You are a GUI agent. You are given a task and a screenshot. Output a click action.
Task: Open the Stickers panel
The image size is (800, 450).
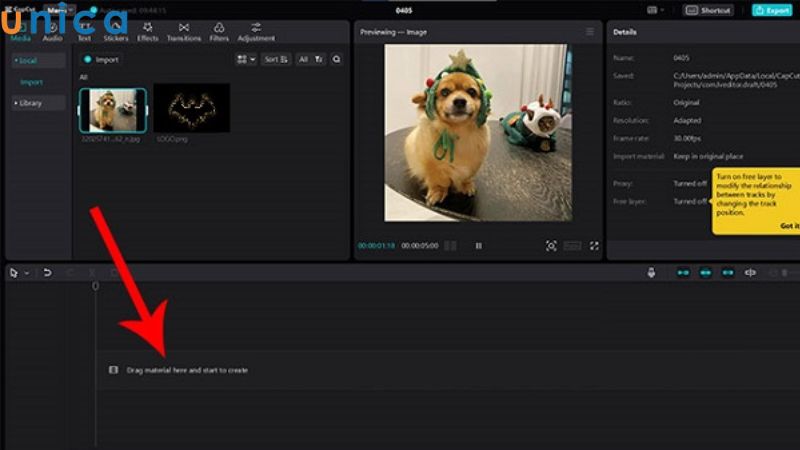pyautogui.click(x=117, y=31)
